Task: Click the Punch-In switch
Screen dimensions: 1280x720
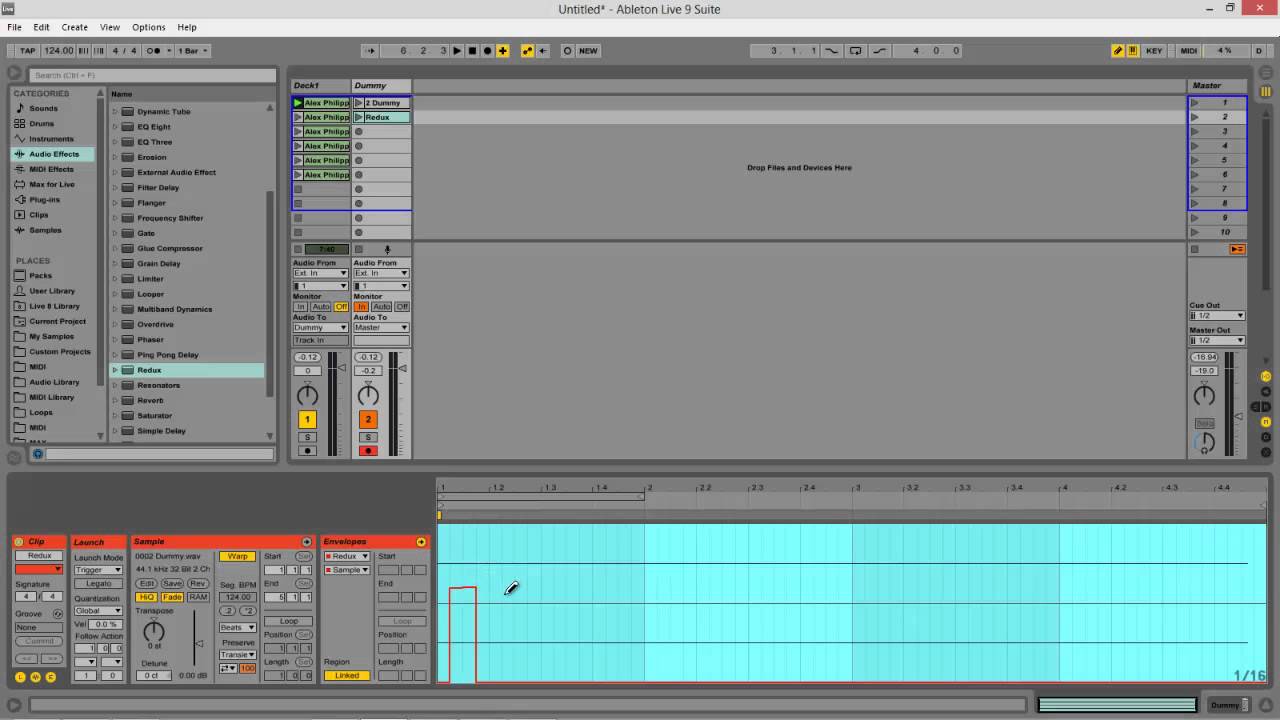Action: pyautogui.click(x=831, y=51)
